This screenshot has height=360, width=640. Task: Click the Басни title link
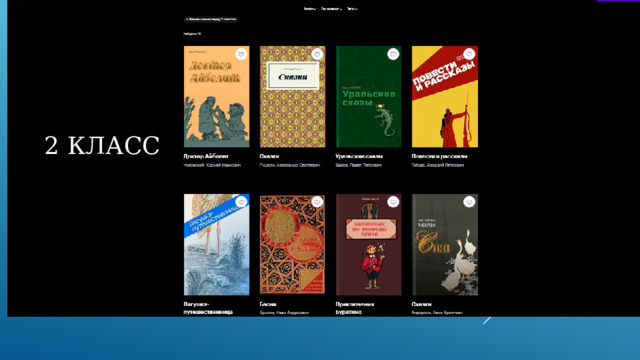[268, 304]
